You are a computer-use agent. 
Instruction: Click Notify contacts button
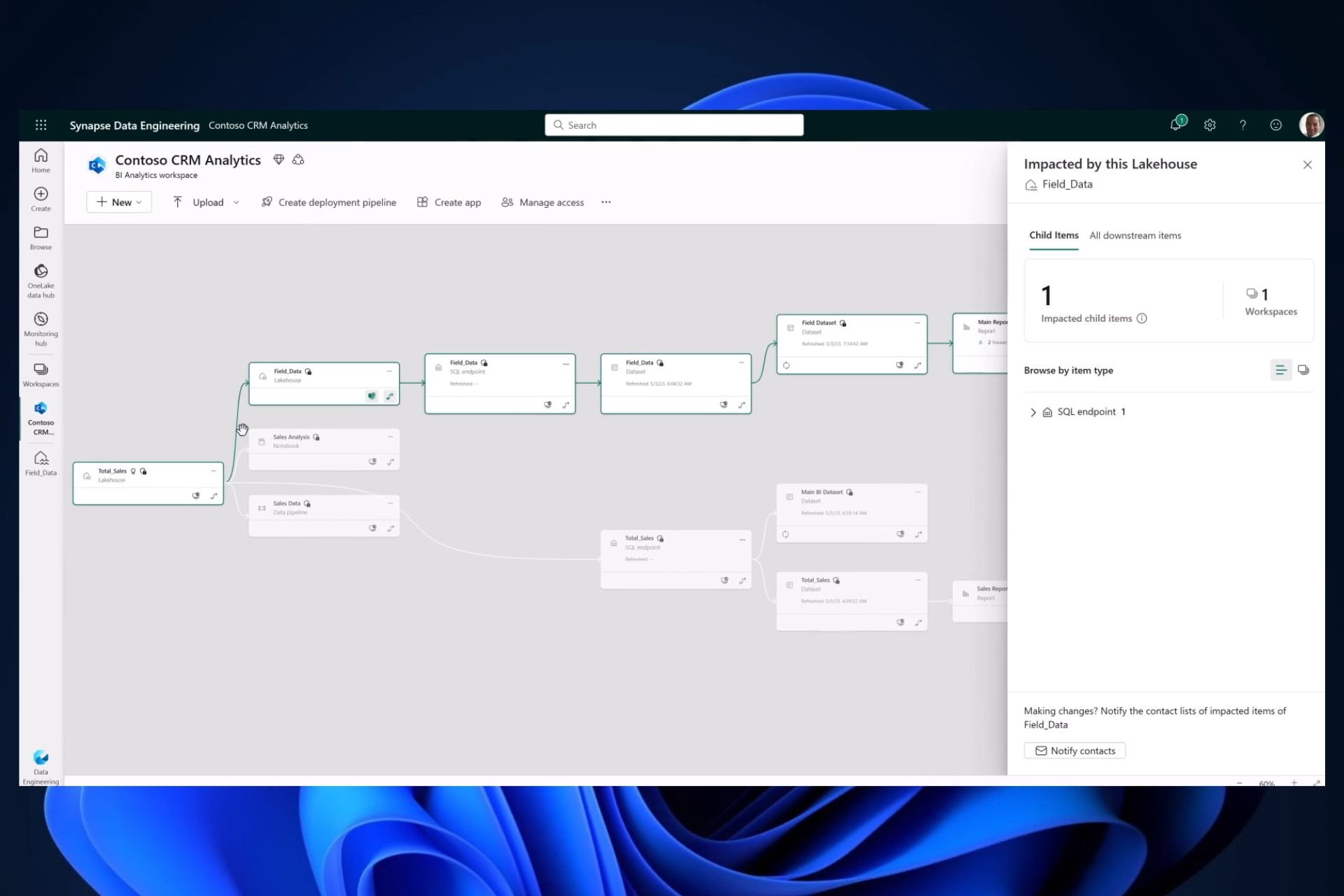coord(1074,750)
